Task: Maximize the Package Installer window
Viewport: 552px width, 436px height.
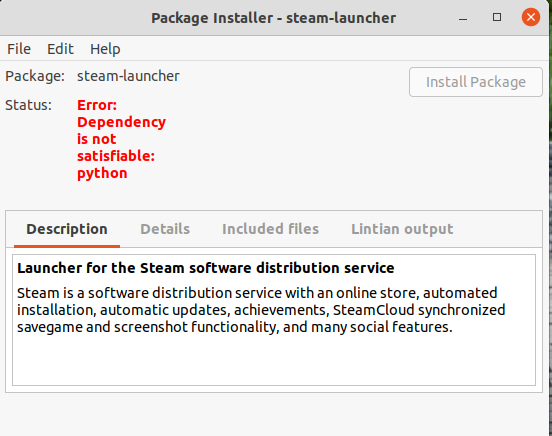Action: [x=497, y=17]
